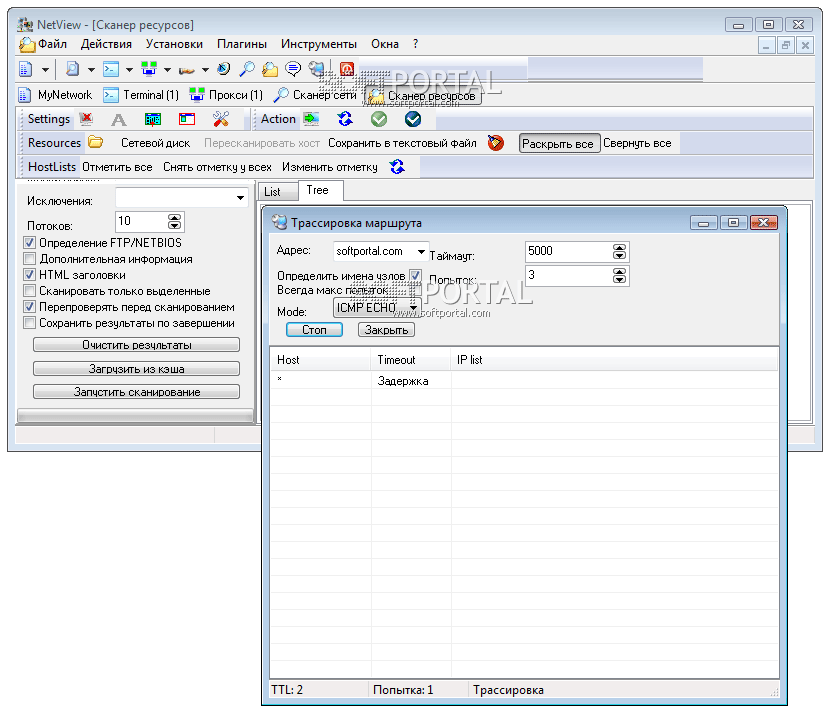The height and width of the screenshot is (714, 834).
Task: Open the Исключения dropdown
Action: click(x=240, y=198)
